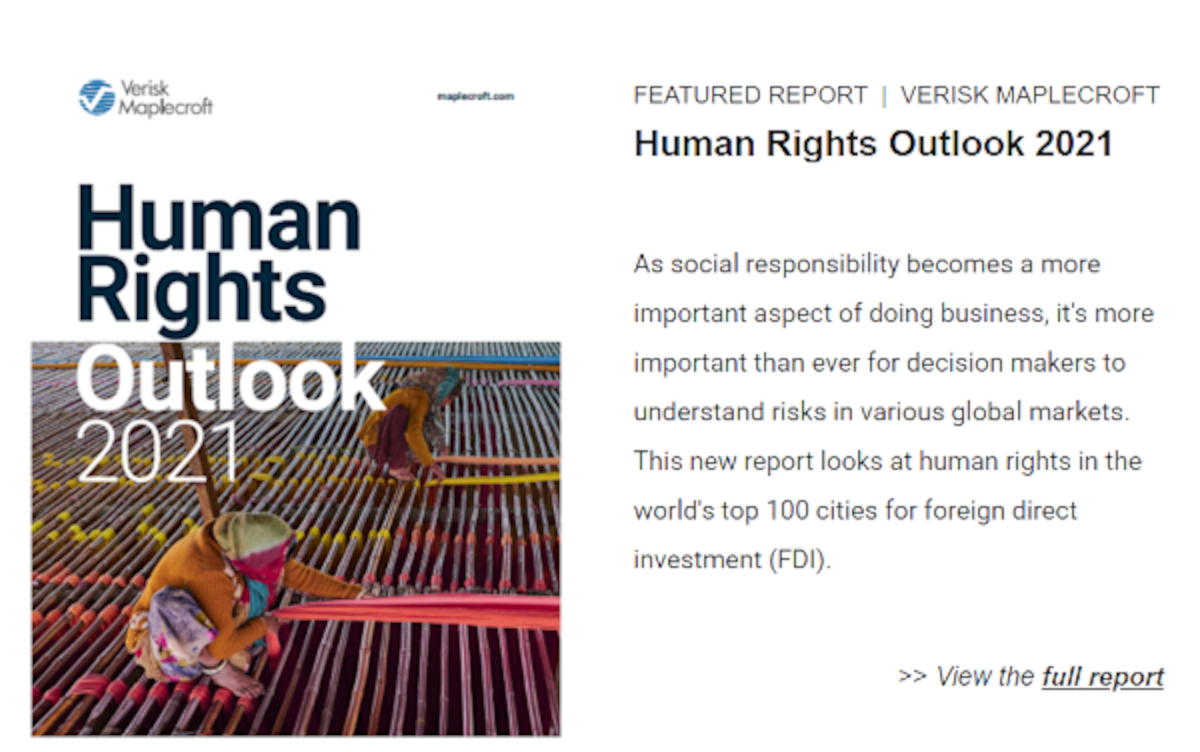This screenshot has height=752, width=1200.
Task: Click the >> chevrons before View the
Action: [x=913, y=678]
